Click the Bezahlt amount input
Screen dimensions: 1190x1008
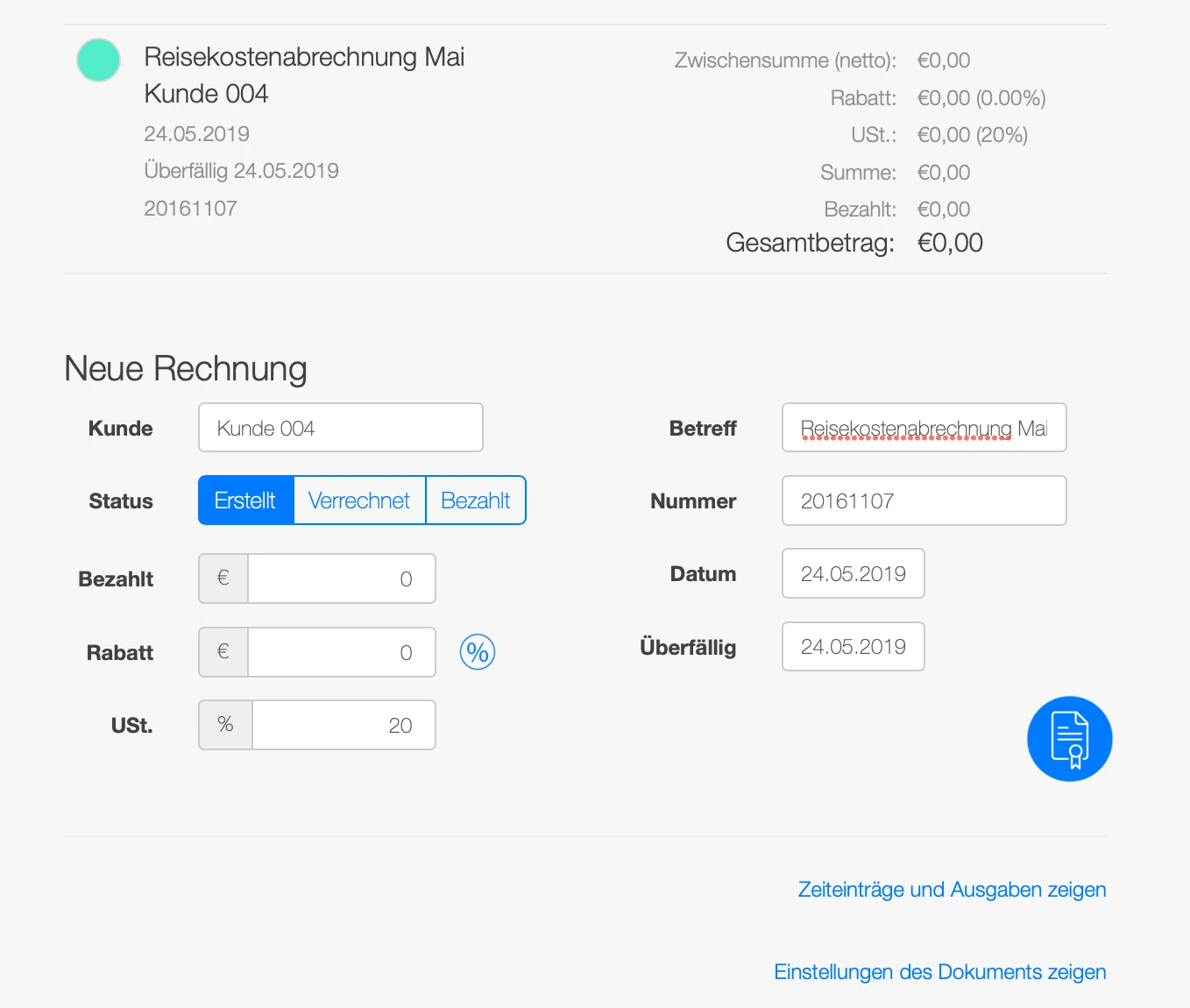[342, 579]
